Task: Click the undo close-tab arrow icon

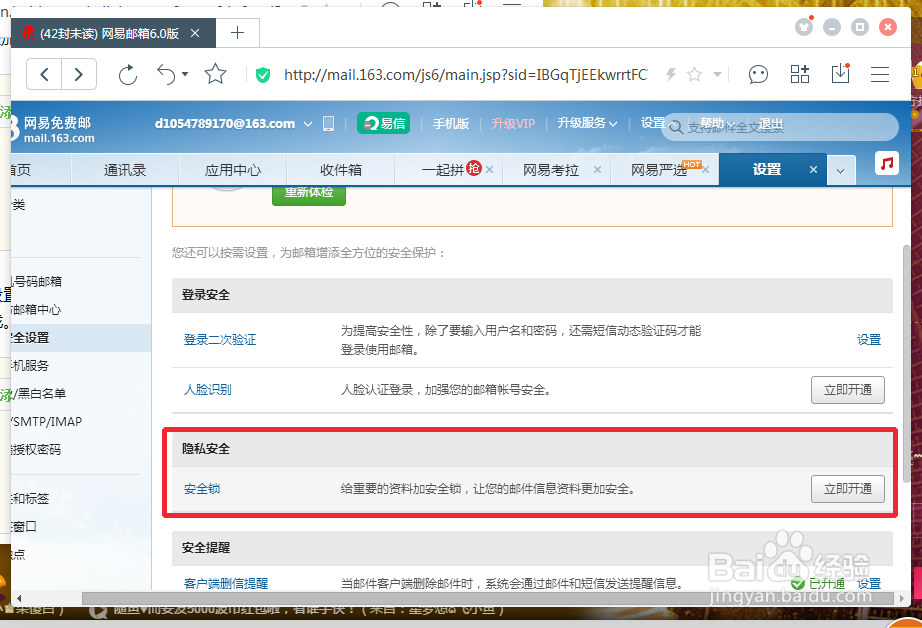Action: (x=166, y=75)
